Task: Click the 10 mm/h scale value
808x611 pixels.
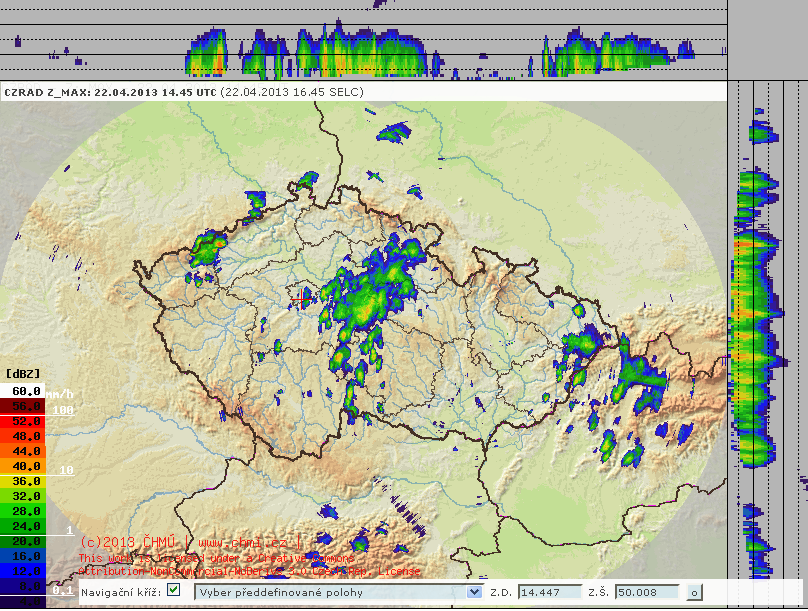Action: [66, 470]
